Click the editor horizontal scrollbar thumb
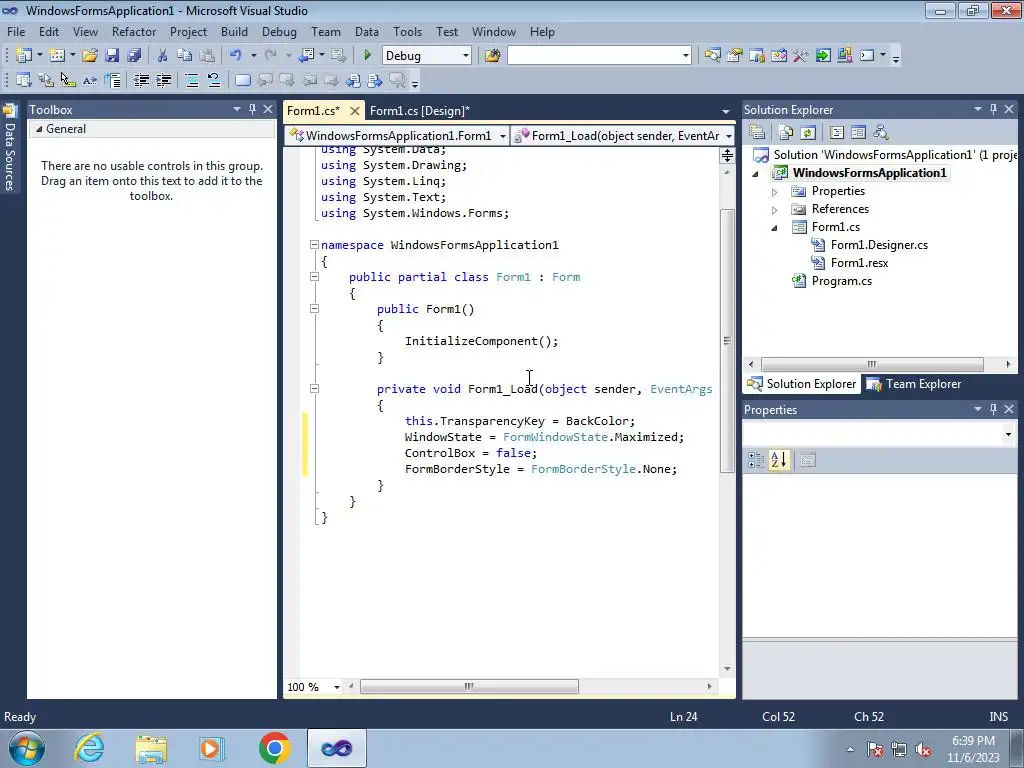Screen dimensions: 1024x768 tap(469, 686)
